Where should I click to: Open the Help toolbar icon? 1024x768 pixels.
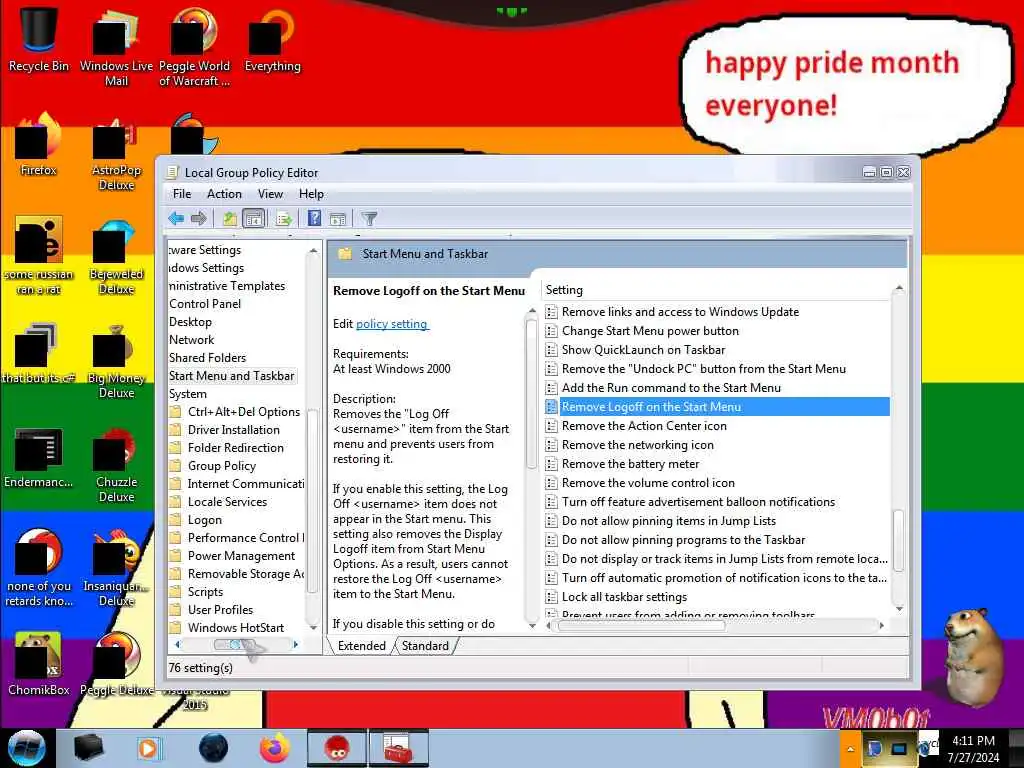pos(314,219)
